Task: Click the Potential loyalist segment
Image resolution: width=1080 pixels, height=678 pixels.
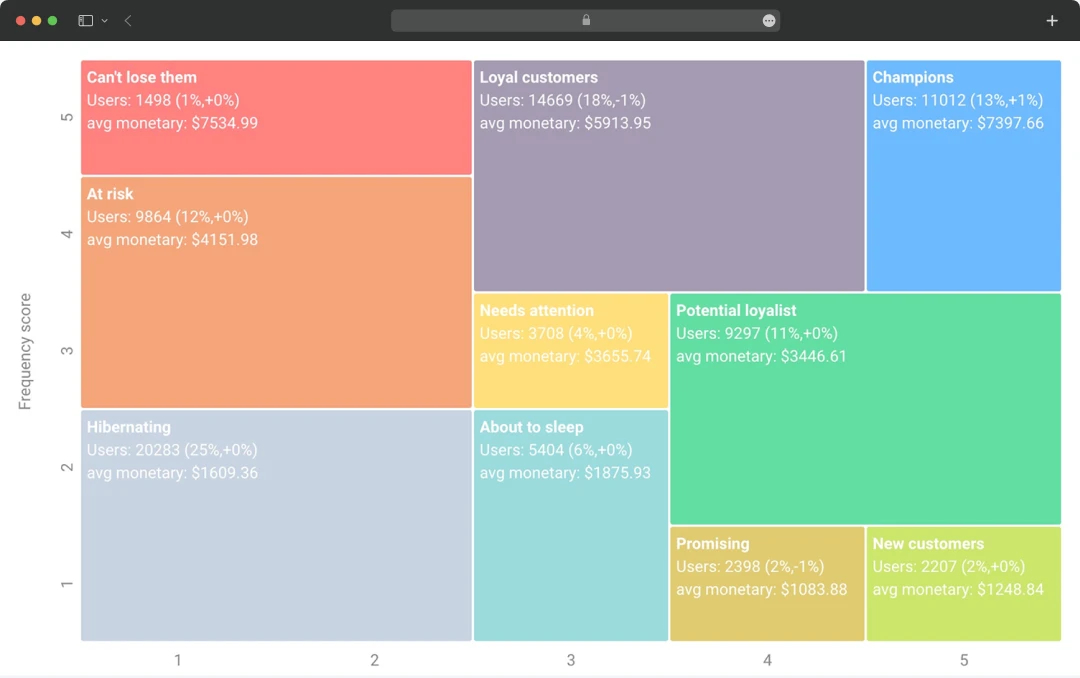Action: point(865,408)
